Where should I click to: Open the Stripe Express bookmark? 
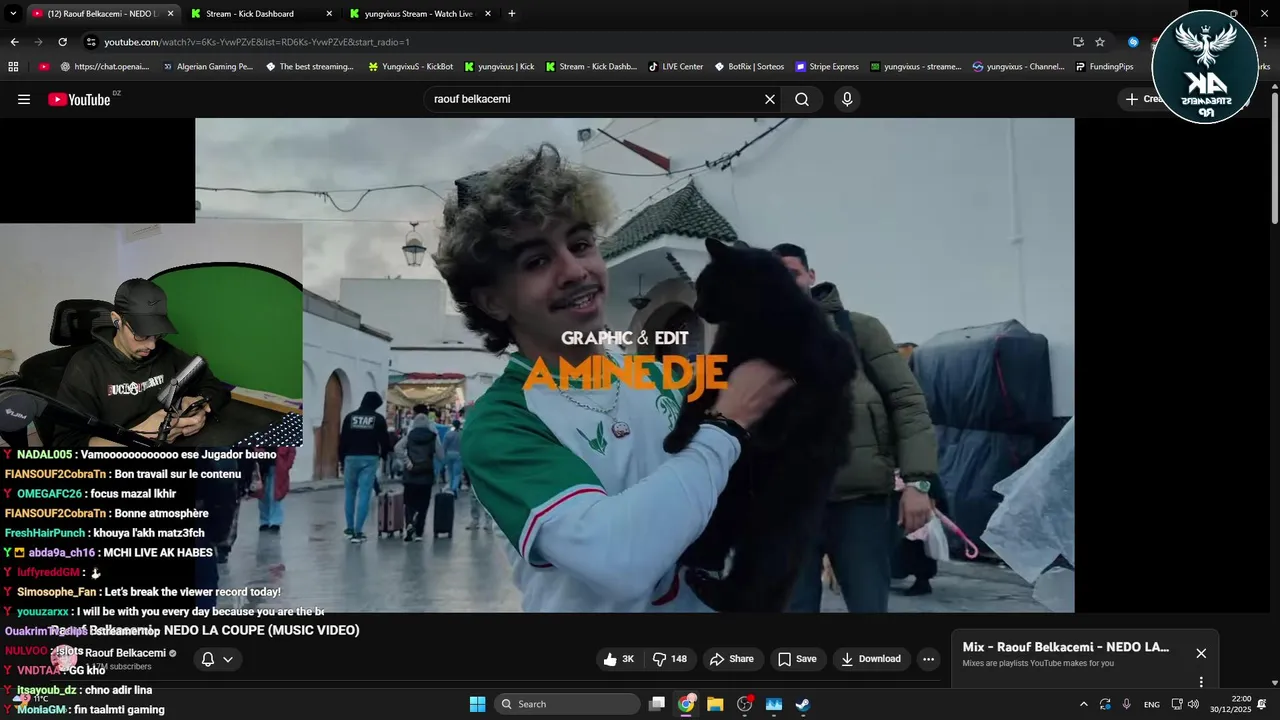pyautogui.click(x=827, y=67)
